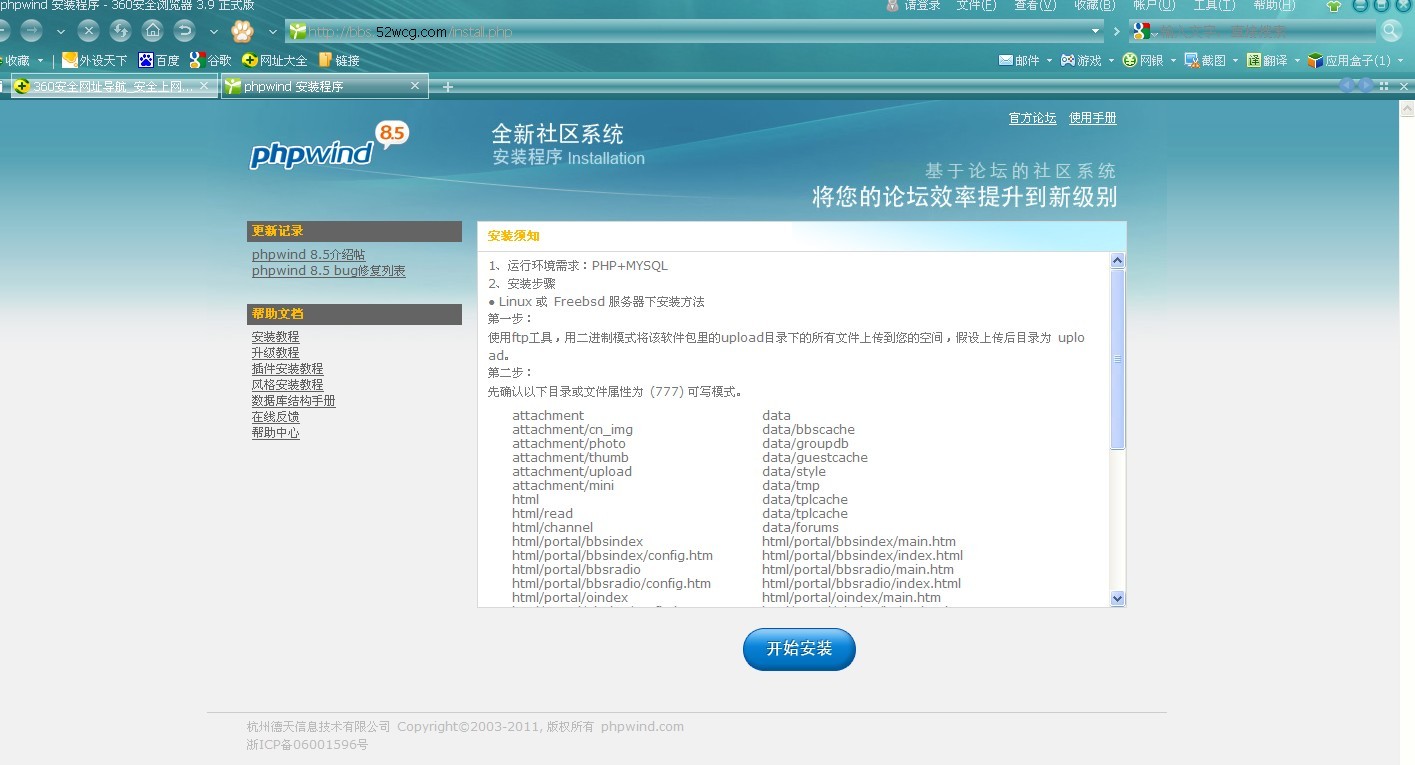The image size is (1415, 765).
Task: Open new tab with plus button
Action: coord(448,87)
